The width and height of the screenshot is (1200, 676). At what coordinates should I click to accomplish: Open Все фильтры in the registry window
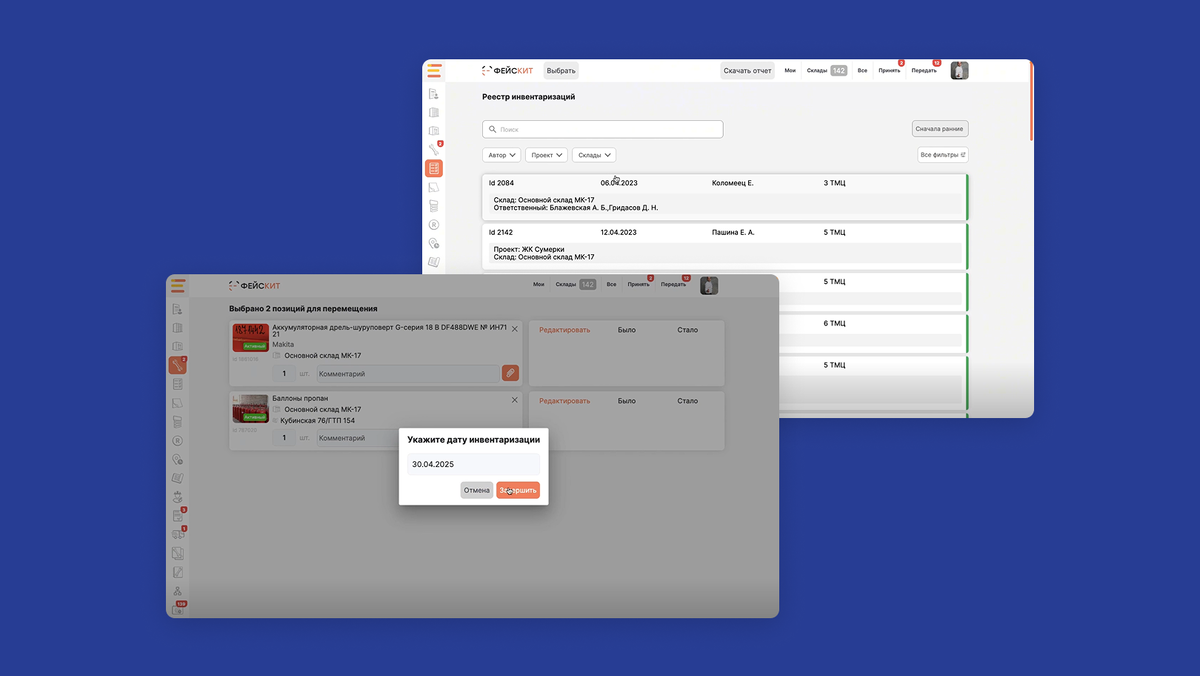click(943, 155)
